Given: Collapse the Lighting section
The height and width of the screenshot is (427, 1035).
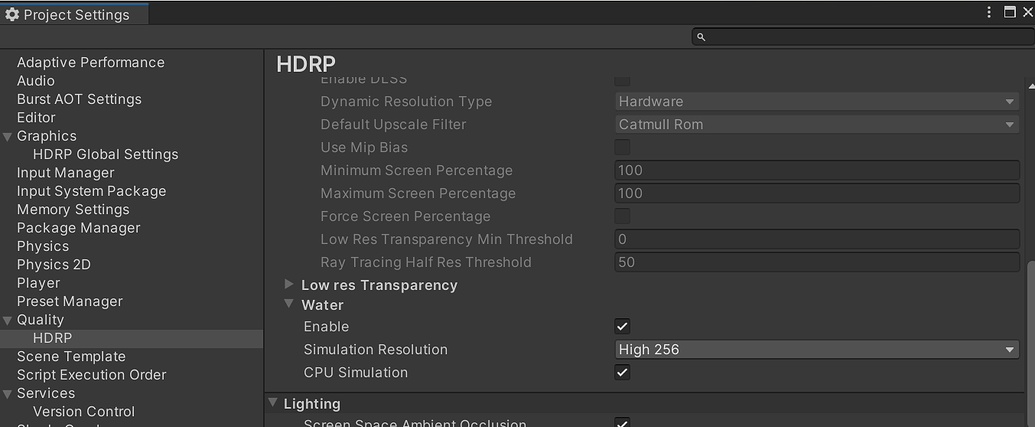Looking at the screenshot, I should coord(273,404).
